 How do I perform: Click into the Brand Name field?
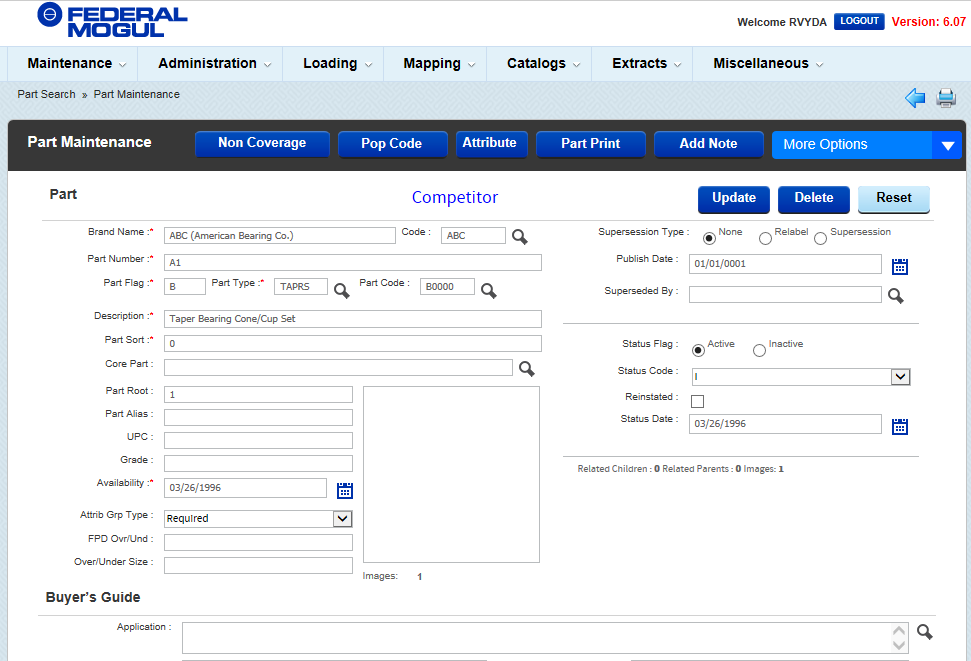click(x=280, y=235)
